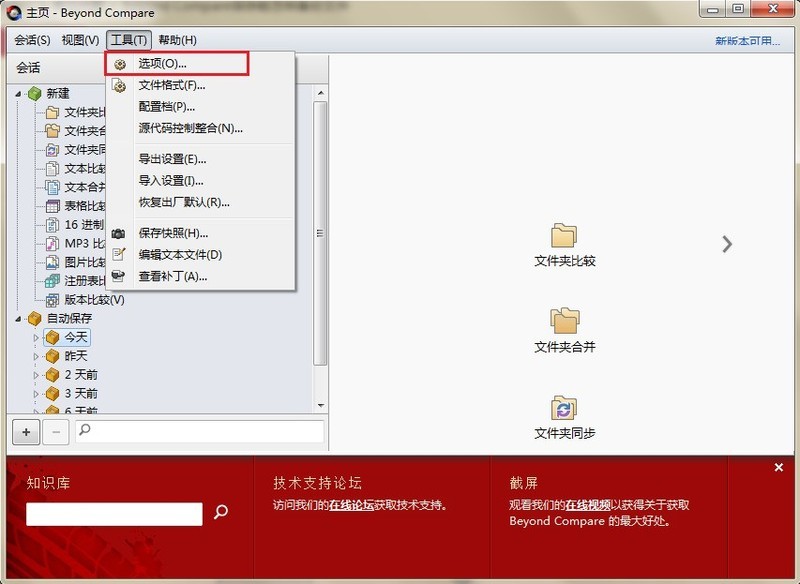Open the 帮助(H) menu

177,40
